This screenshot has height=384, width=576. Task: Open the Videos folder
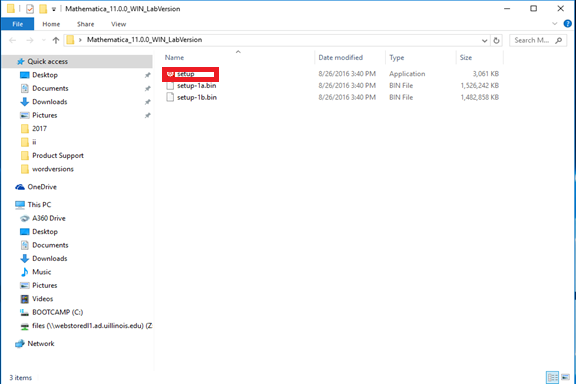43,299
